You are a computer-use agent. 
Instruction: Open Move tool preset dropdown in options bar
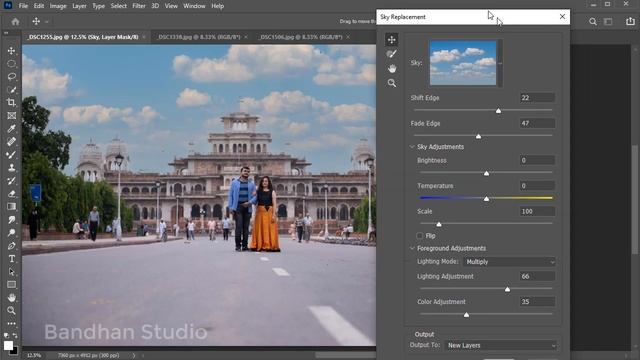pos(47,22)
